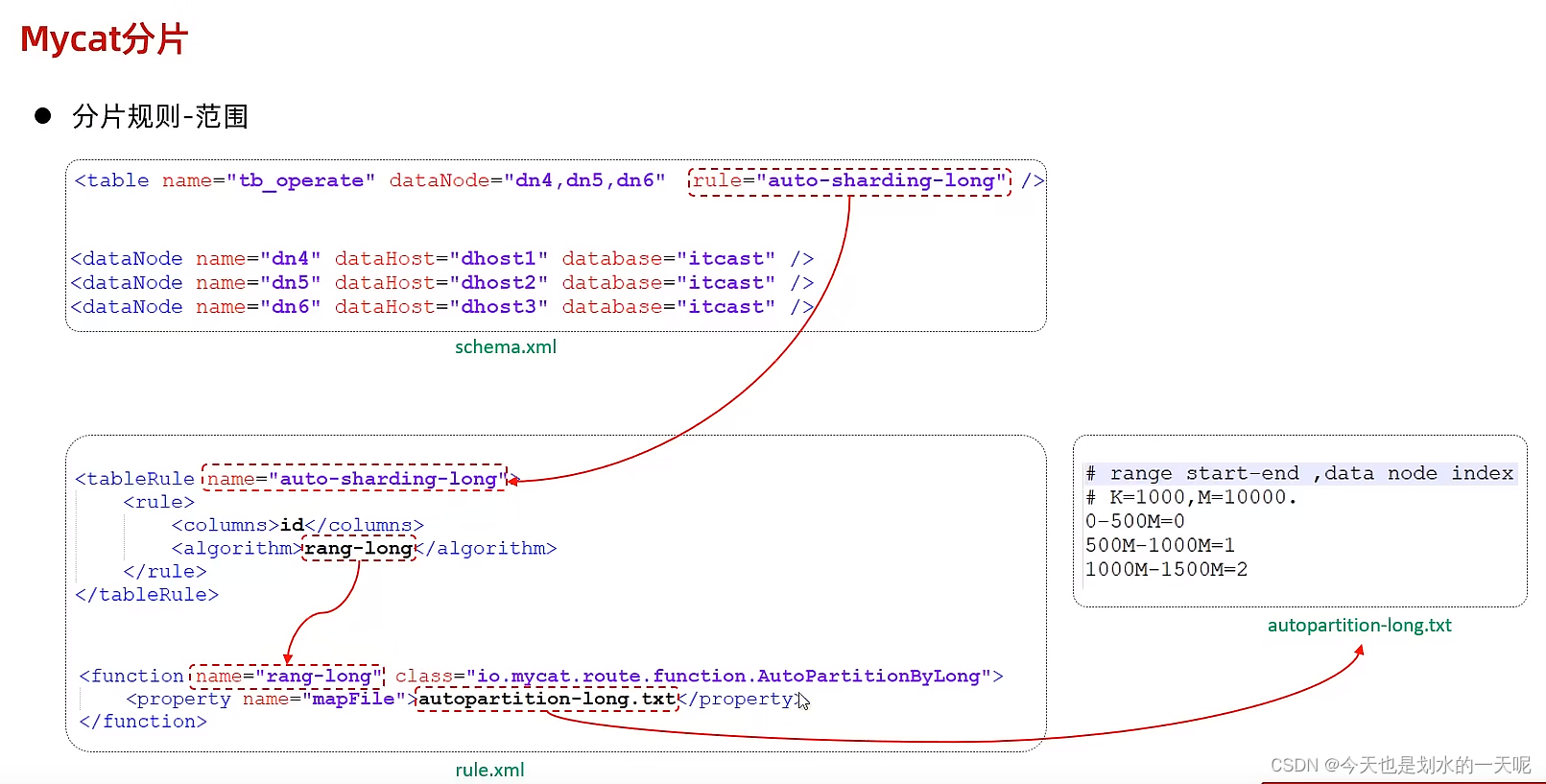Click the class "io.mycat.route.function.AutoPartitionByLong" value
This screenshot has width=1546, height=784.
(727, 677)
